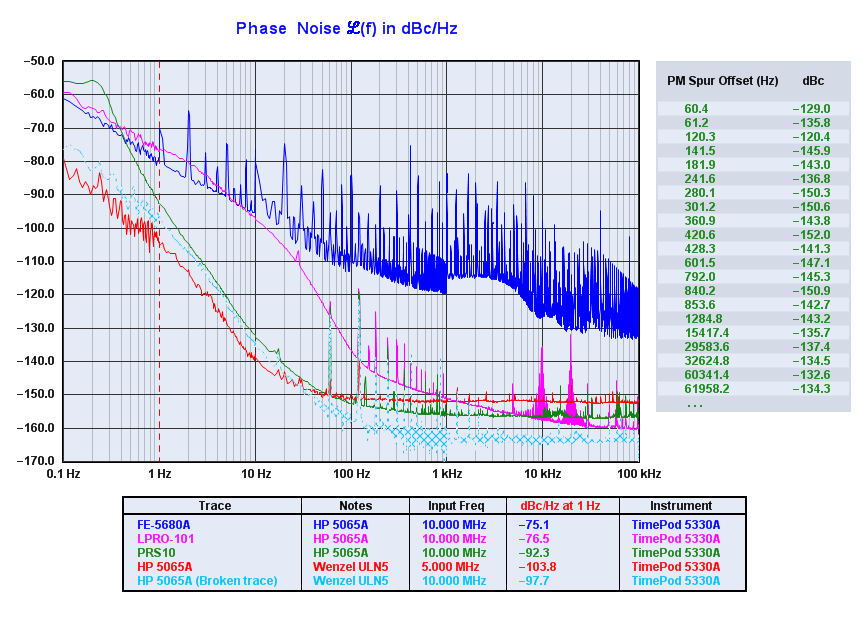Click spur offset "840.2"
This screenshot has height=622, width=868.
700,291
